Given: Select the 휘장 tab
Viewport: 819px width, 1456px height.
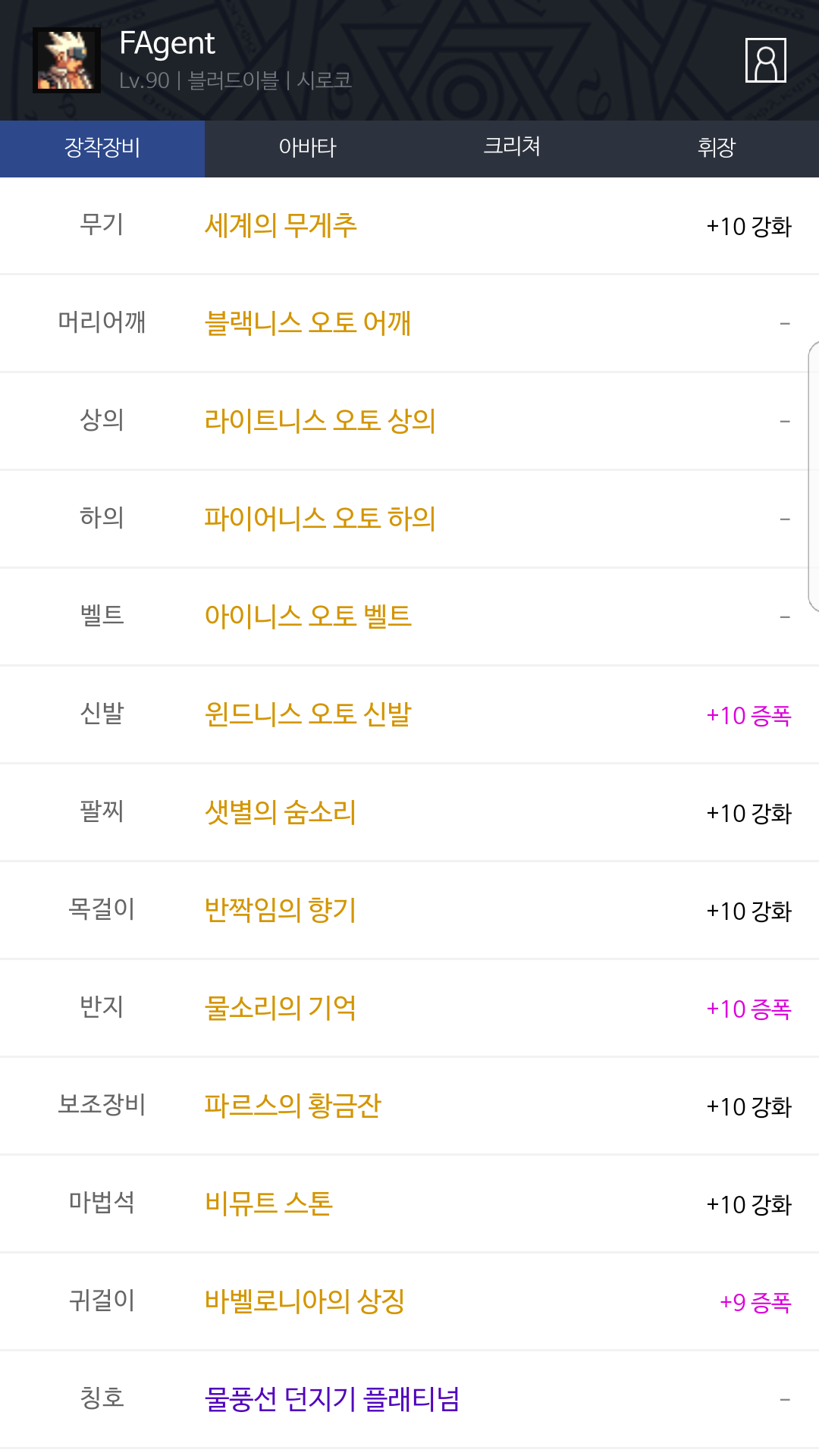Looking at the screenshot, I should coord(717,148).
